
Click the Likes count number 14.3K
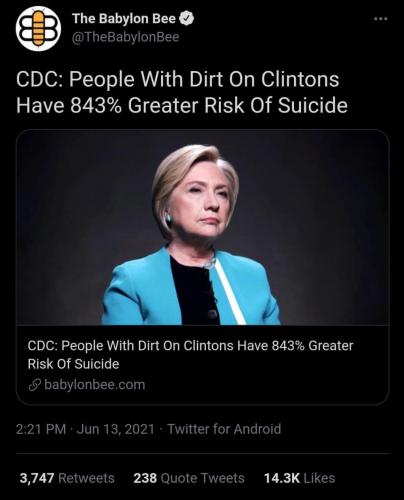coord(282,478)
